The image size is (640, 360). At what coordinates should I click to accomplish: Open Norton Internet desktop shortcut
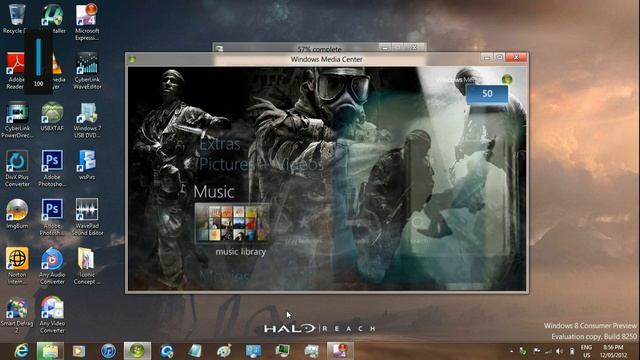pos(17,266)
